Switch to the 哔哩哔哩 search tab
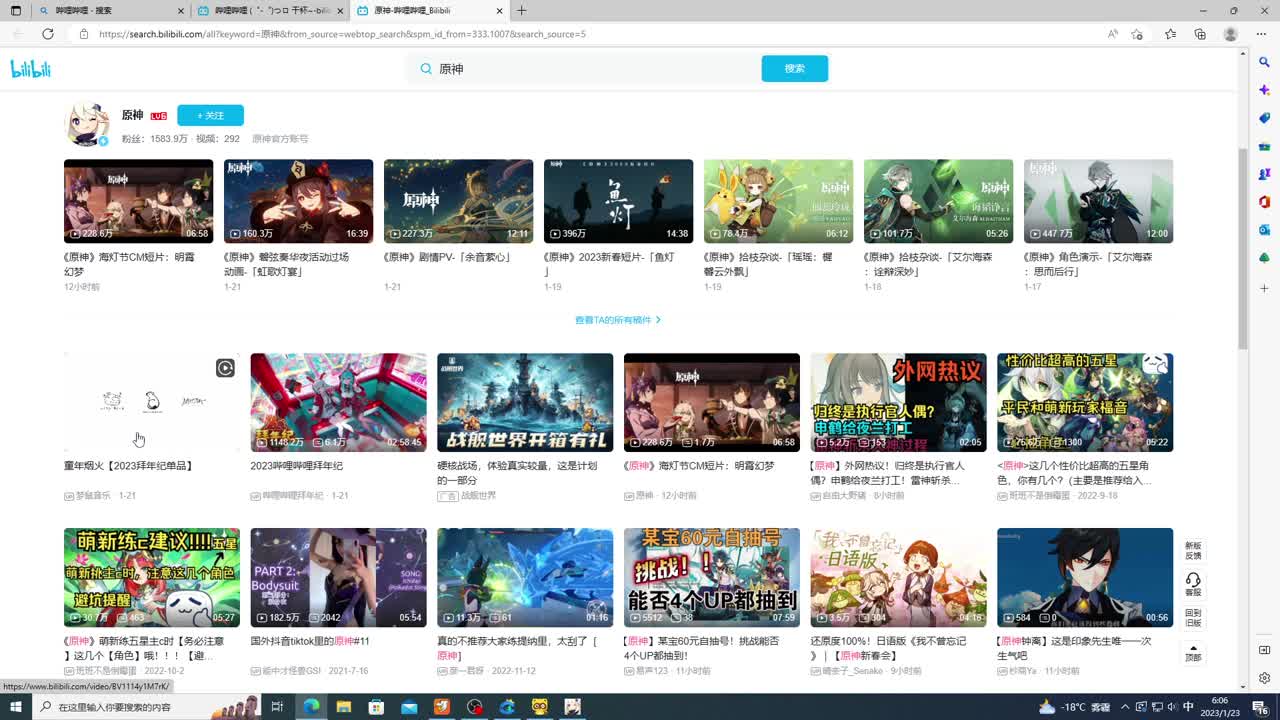Screen dimensions: 1280x720 [100, 12]
